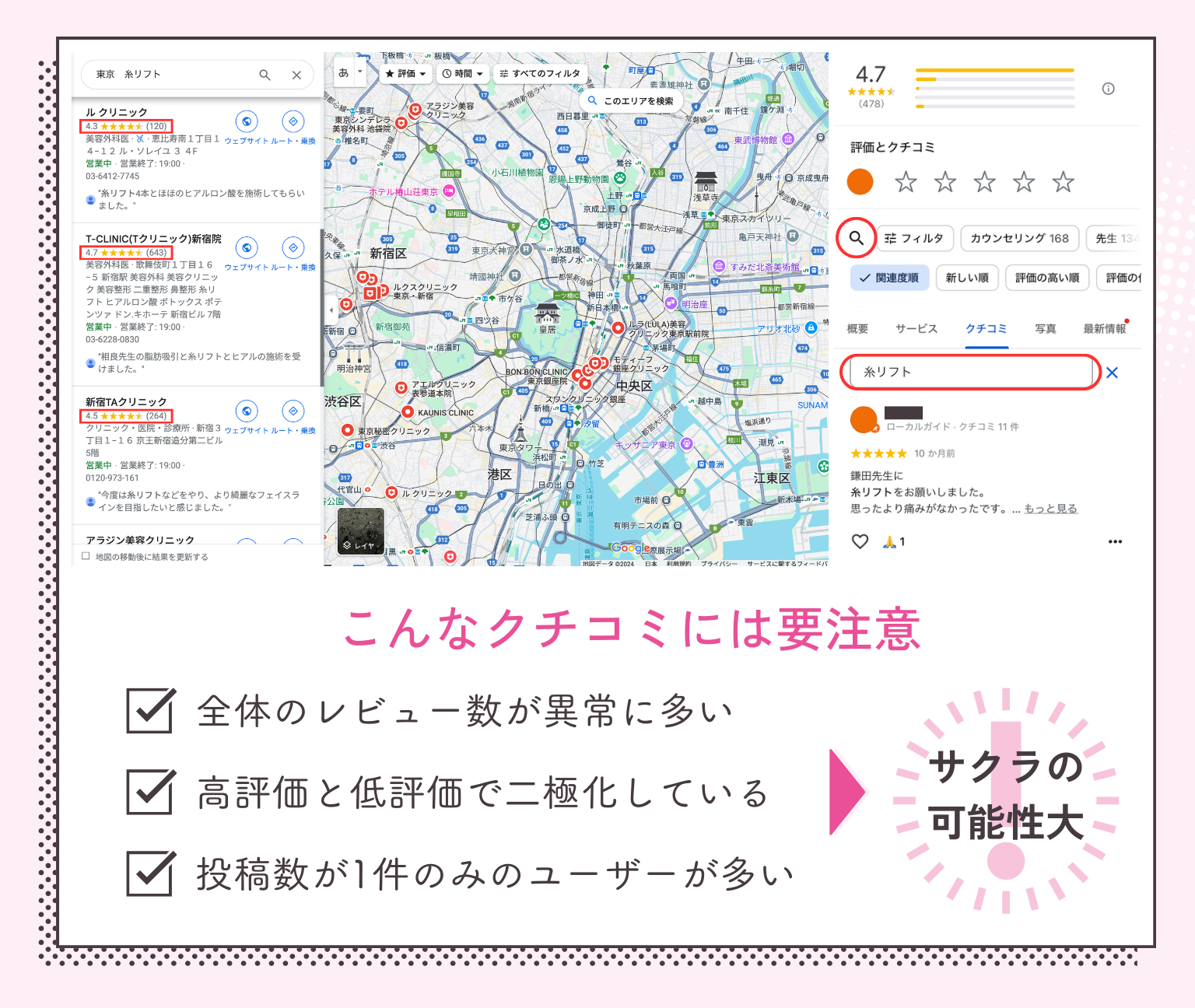The image size is (1195, 1008).
Task: Get route icon for 新宿TAクリニック listing
Action: coord(293,411)
